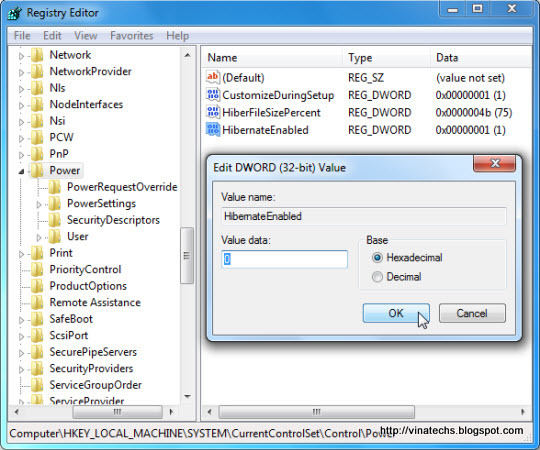Click the PCW folder icon
The image size is (540, 450).
coord(37,137)
